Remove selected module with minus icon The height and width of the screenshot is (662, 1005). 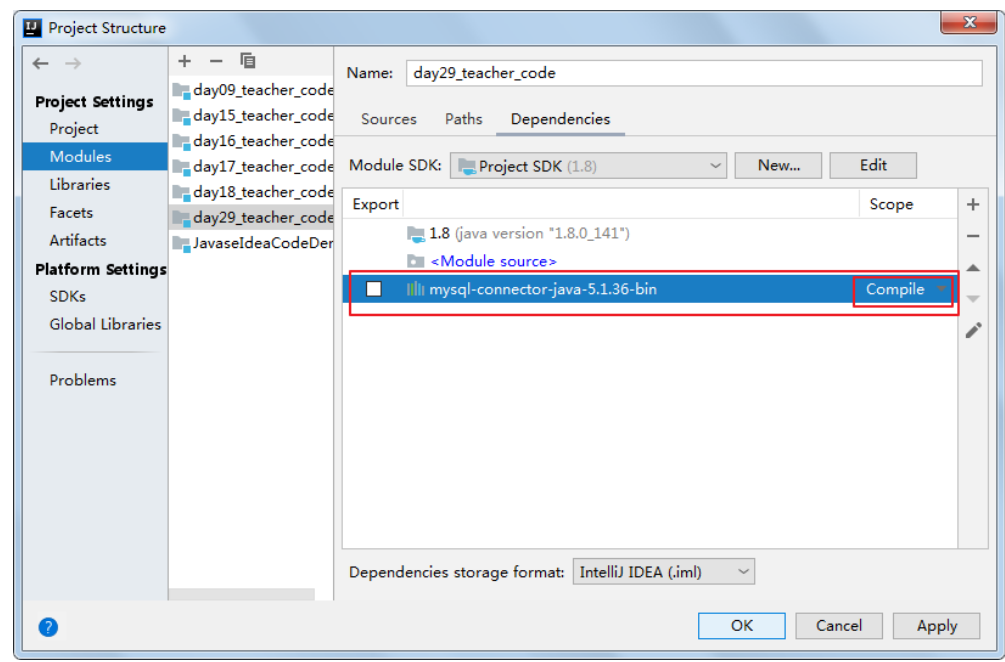(x=216, y=61)
